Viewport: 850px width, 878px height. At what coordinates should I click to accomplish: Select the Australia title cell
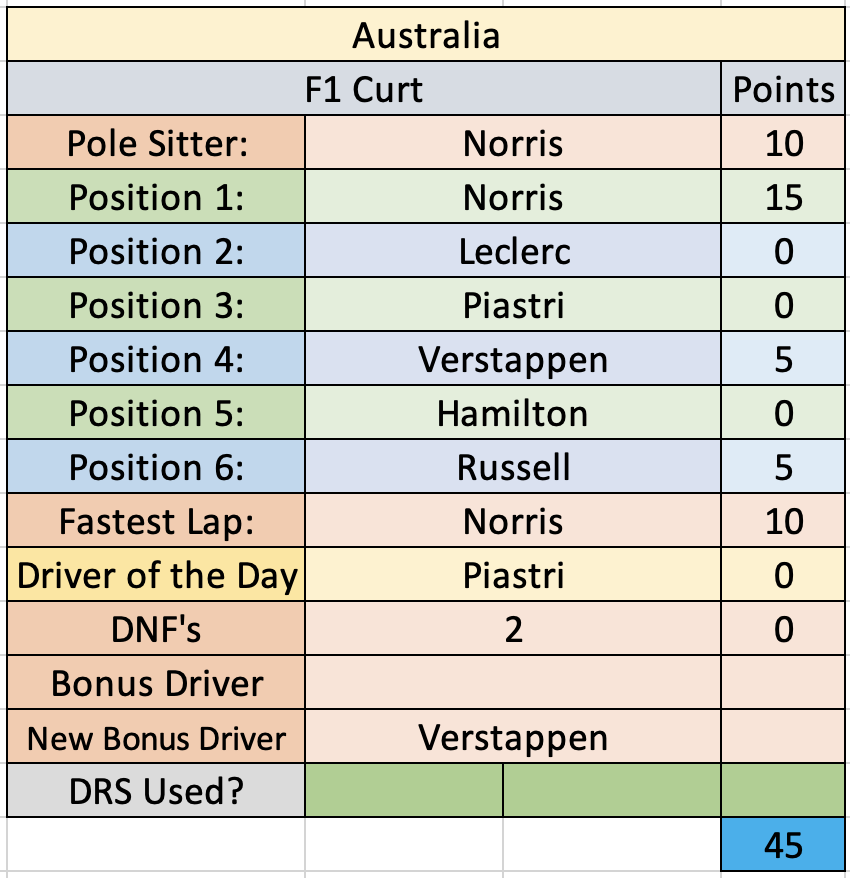click(x=426, y=35)
